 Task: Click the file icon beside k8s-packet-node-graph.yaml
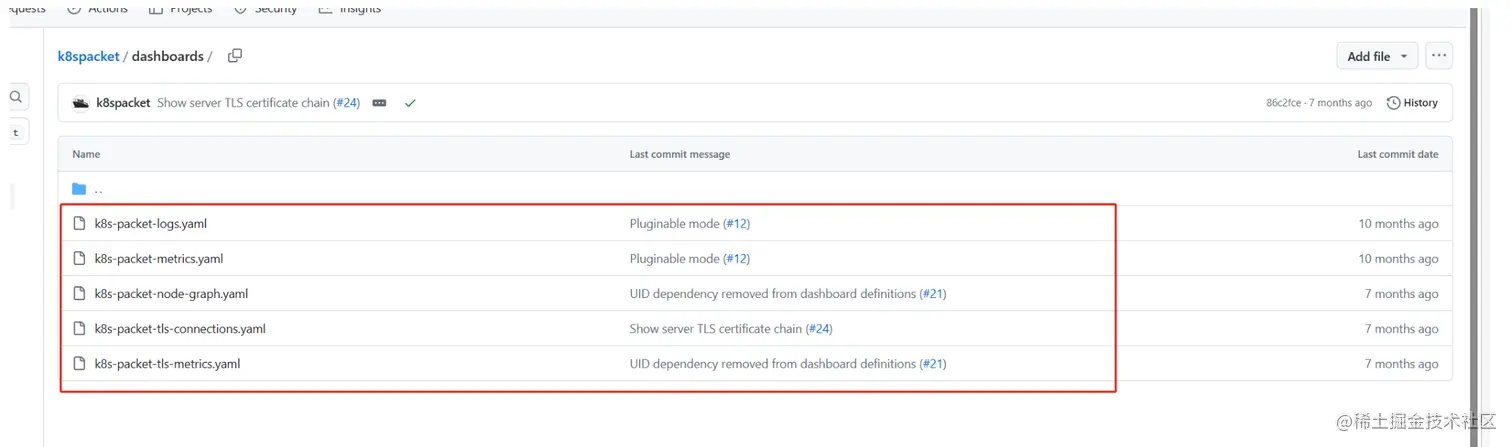click(x=80, y=294)
